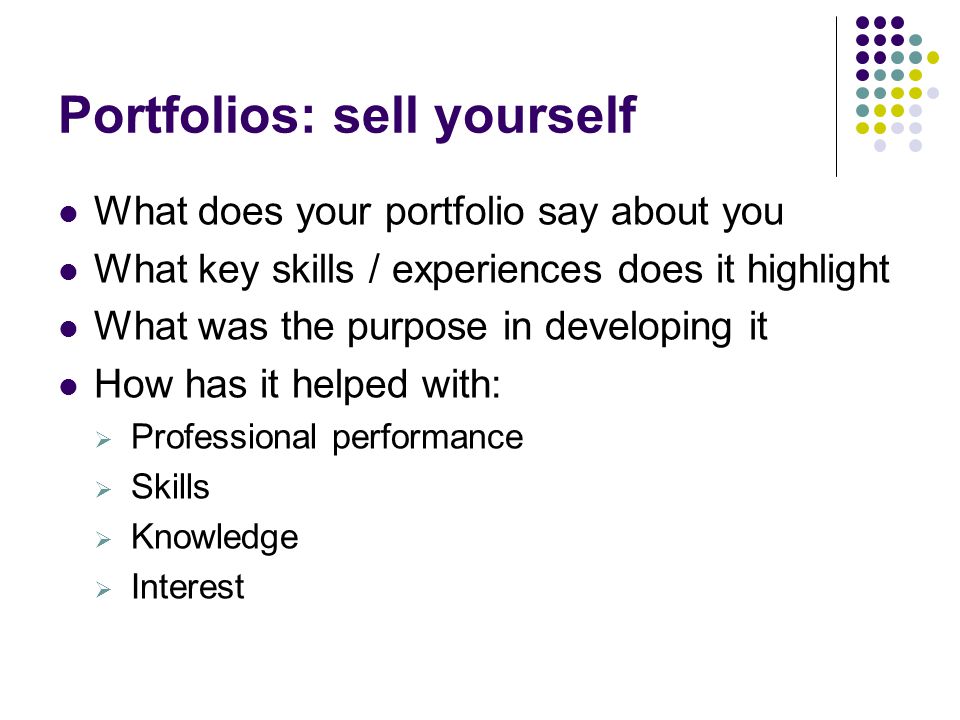
Task: Click the arrow bullet beside 'Interest'
Action: click(x=103, y=590)
